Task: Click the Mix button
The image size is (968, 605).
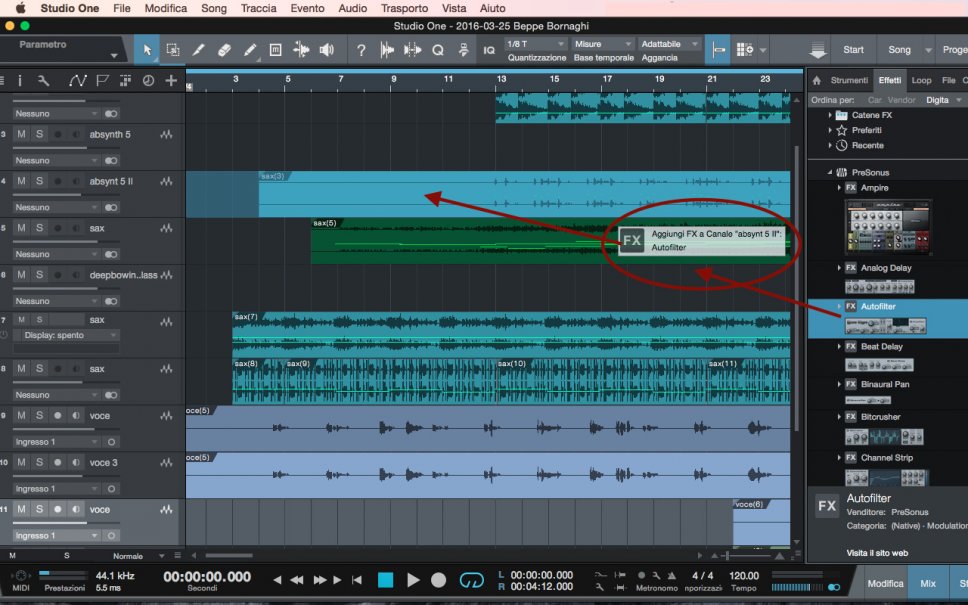Action: pyautogui.click(x=927, y=583)
